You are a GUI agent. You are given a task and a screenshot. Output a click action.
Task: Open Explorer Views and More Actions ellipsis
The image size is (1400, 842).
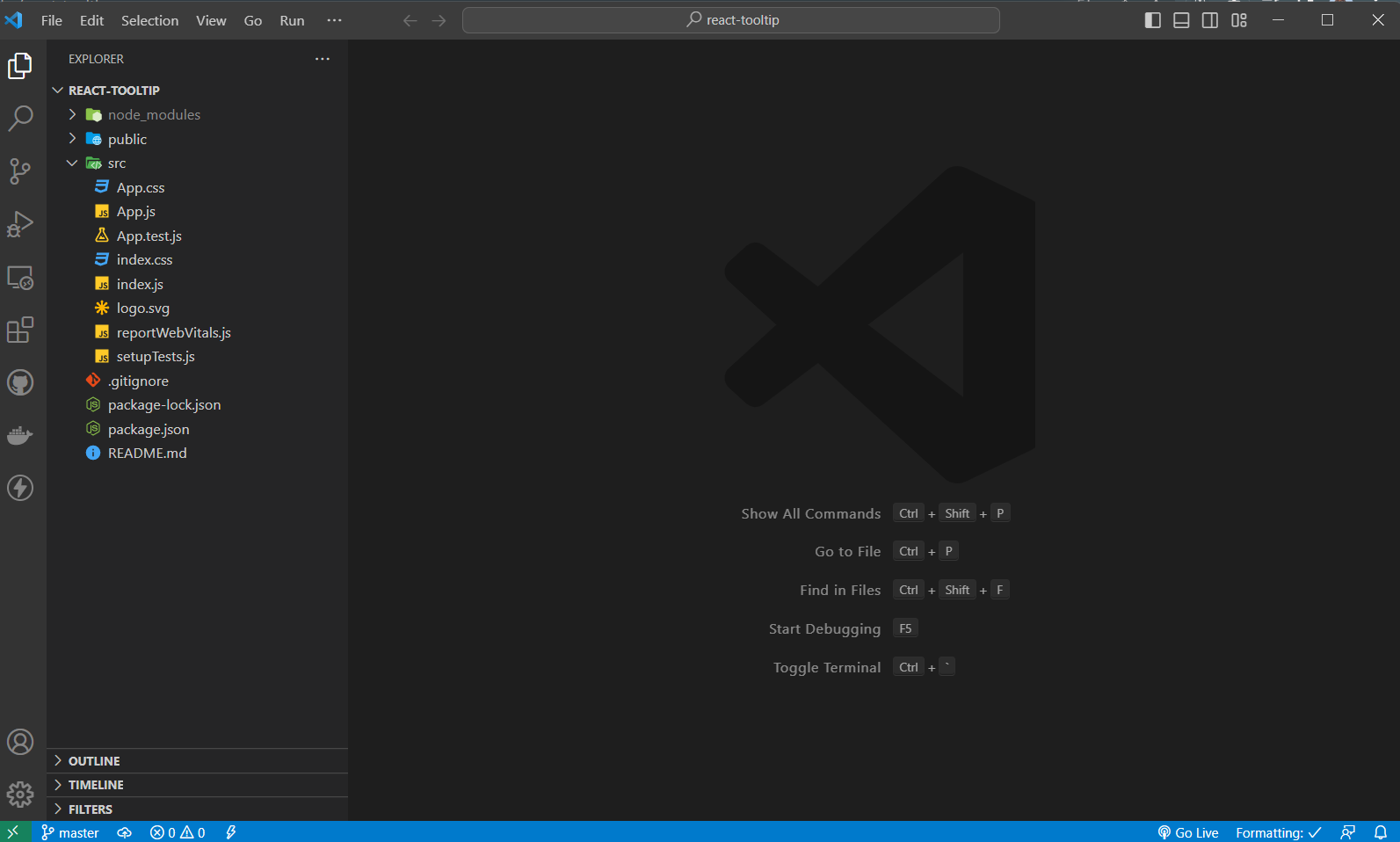(x=323, y=59)
